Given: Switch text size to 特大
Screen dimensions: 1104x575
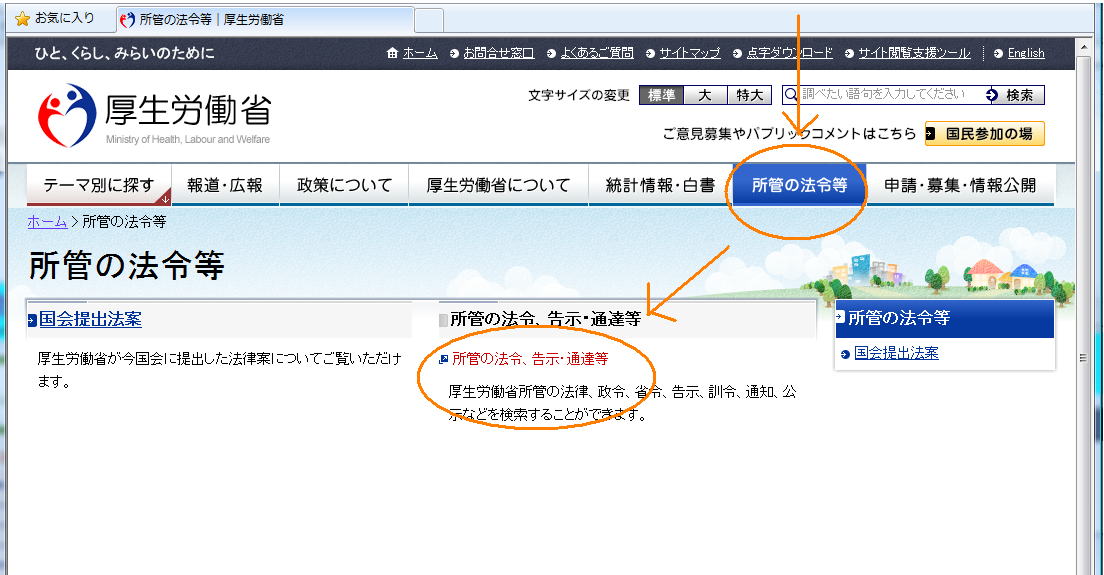Looking at the screenshot, I should [x=749, y=95].
